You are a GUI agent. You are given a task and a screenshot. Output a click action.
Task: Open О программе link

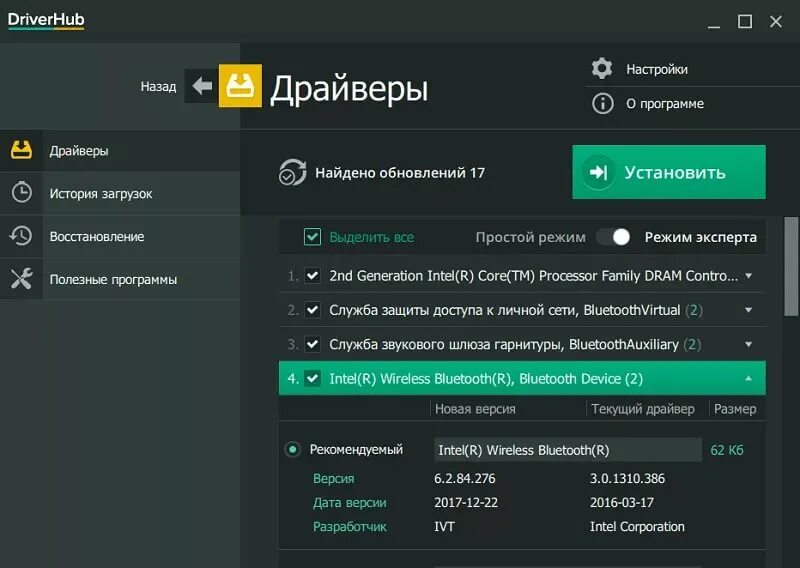tap(665, 104)
